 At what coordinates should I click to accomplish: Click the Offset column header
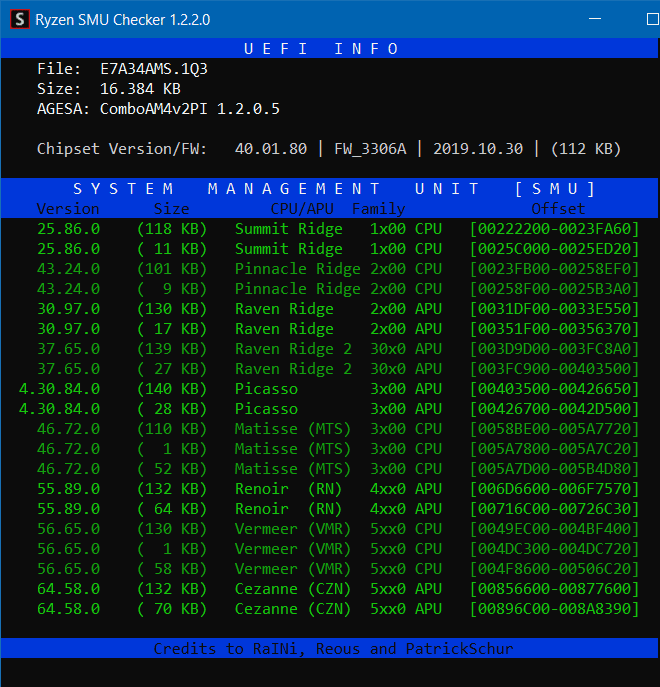pos(558,209)
